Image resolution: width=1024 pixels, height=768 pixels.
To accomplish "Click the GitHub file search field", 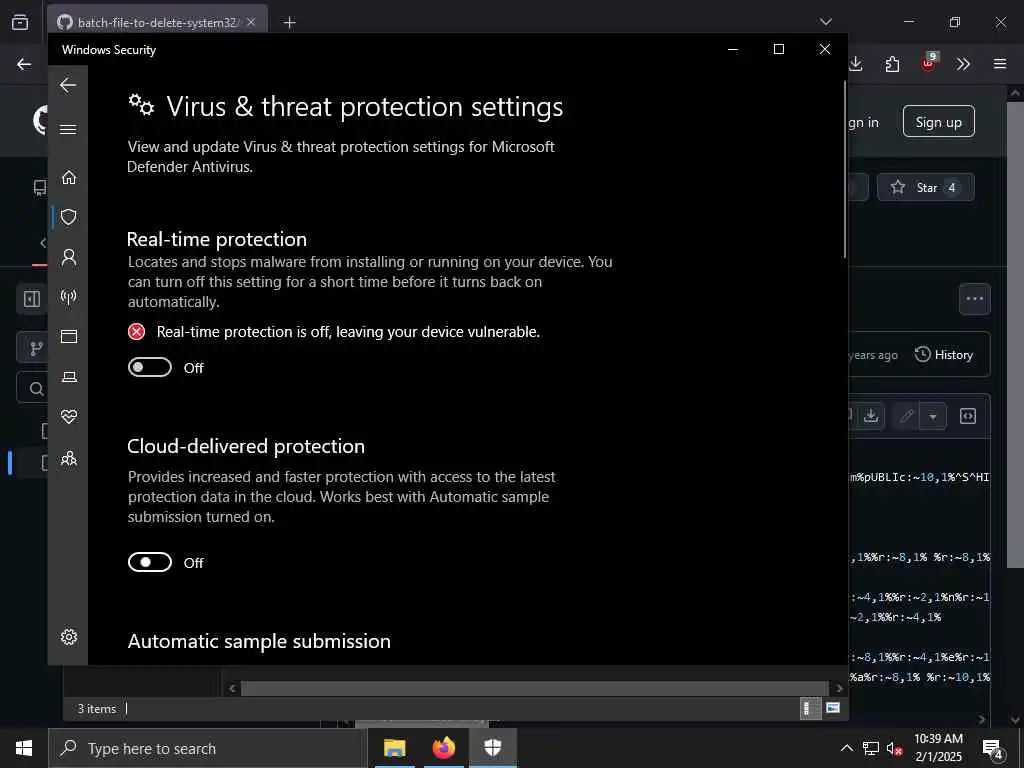I will 33,389.
